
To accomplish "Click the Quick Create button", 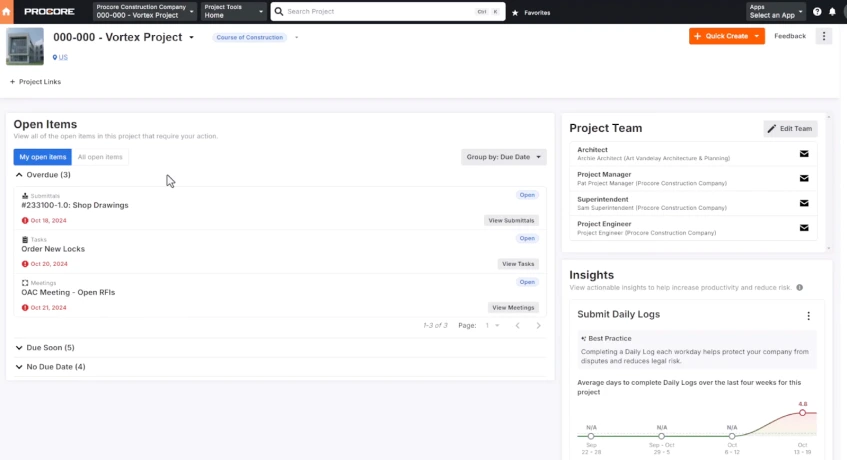I will 721,36.
